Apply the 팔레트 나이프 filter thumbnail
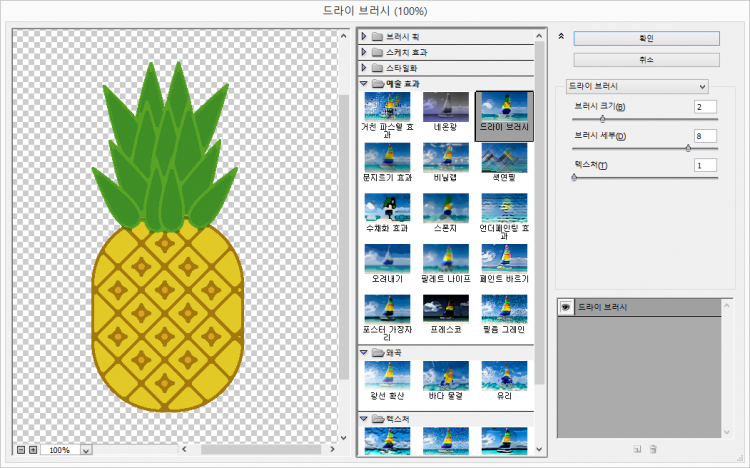 click(445, 258)
